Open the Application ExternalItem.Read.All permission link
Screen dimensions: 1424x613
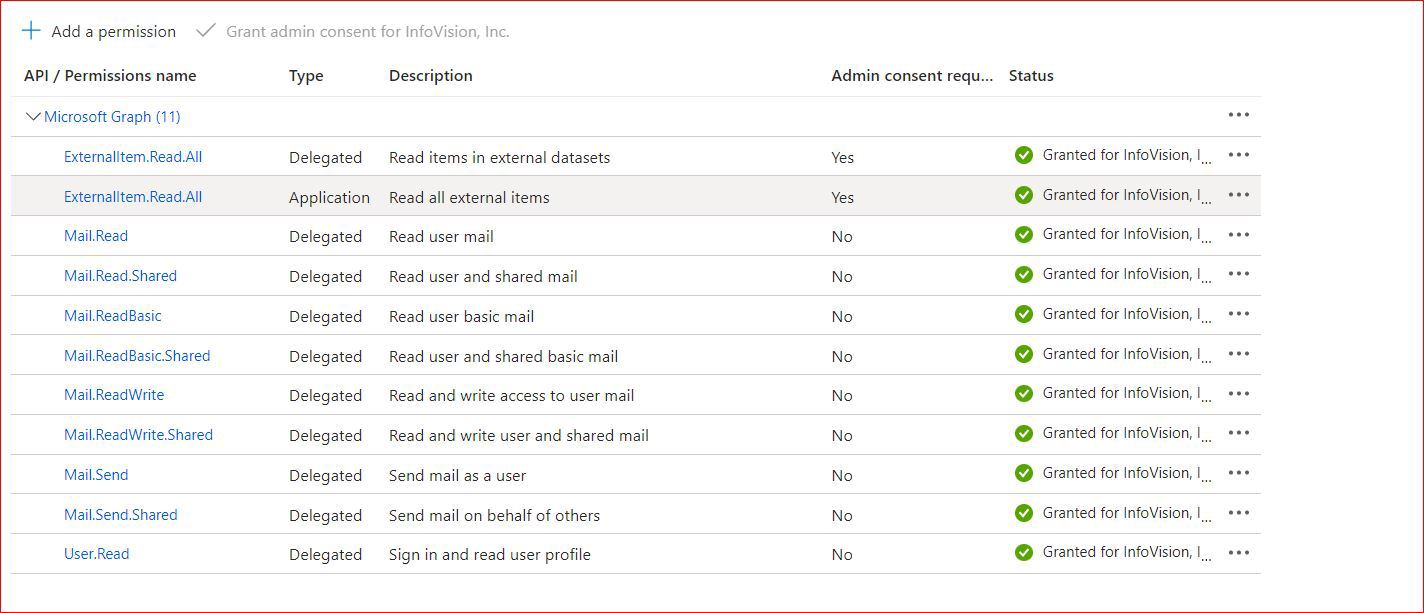click(133, 197)
